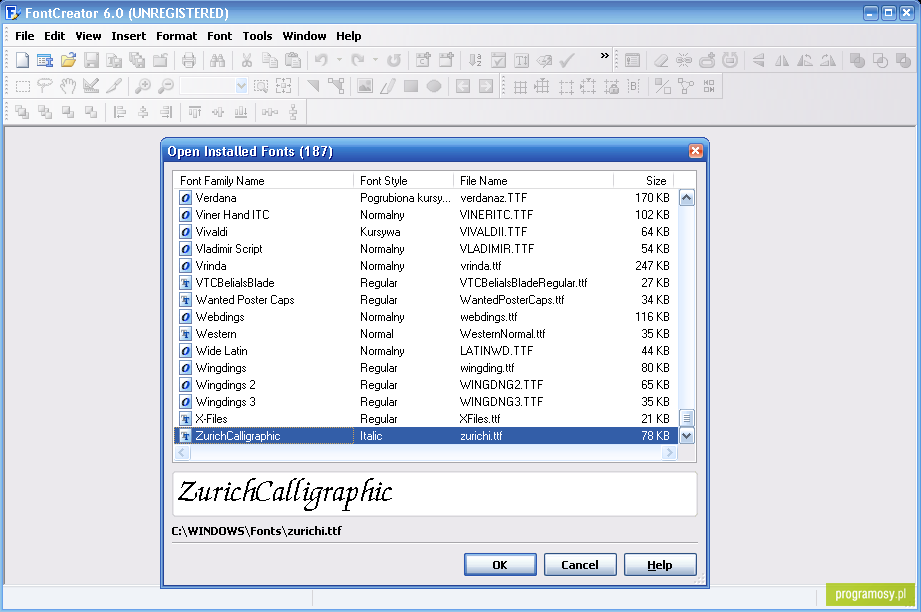921x612 pixels.
Task: Open the File menu
Action: click(25, 36)
